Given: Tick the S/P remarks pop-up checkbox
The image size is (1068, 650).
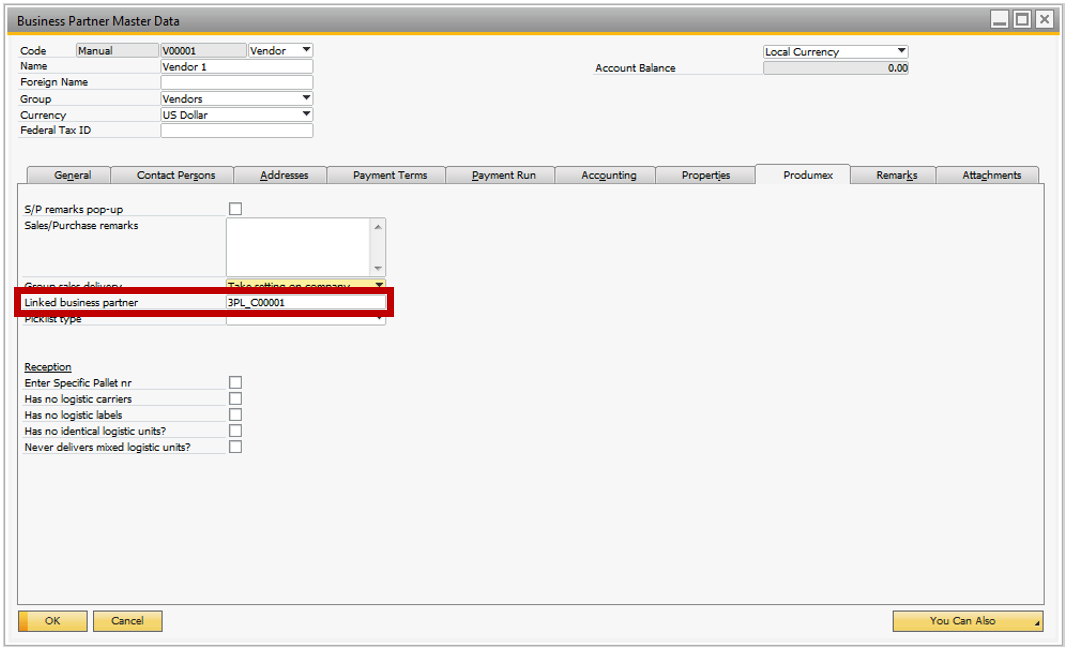Looking at the screenshot, I should [236, 209].
